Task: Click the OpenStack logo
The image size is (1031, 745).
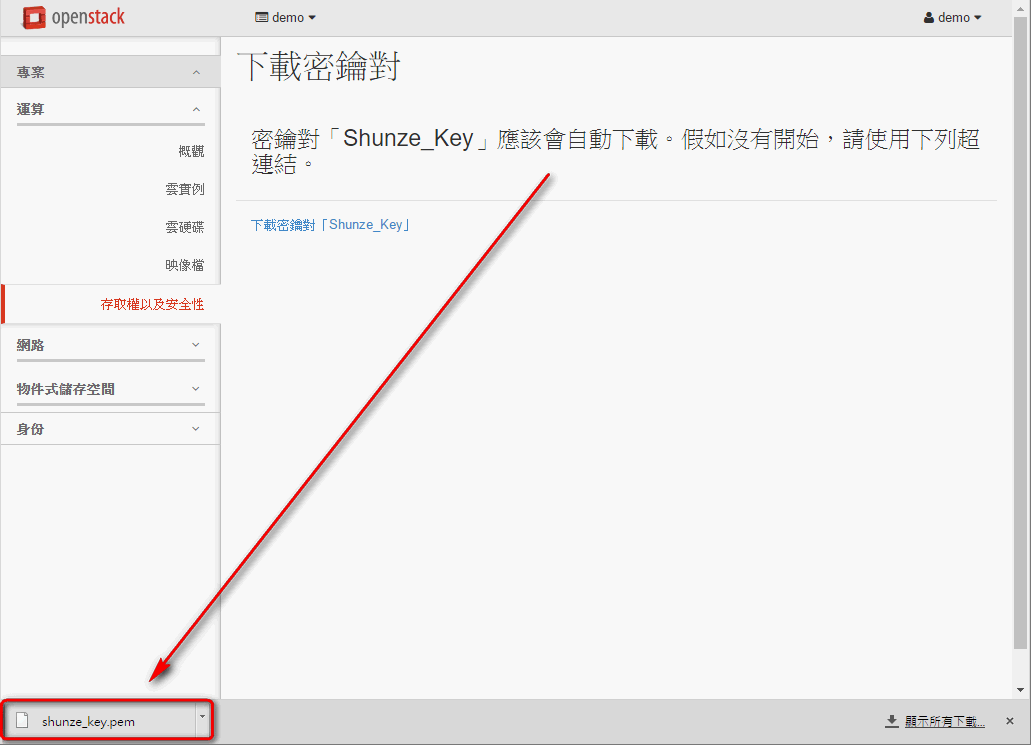Action: 74,17
